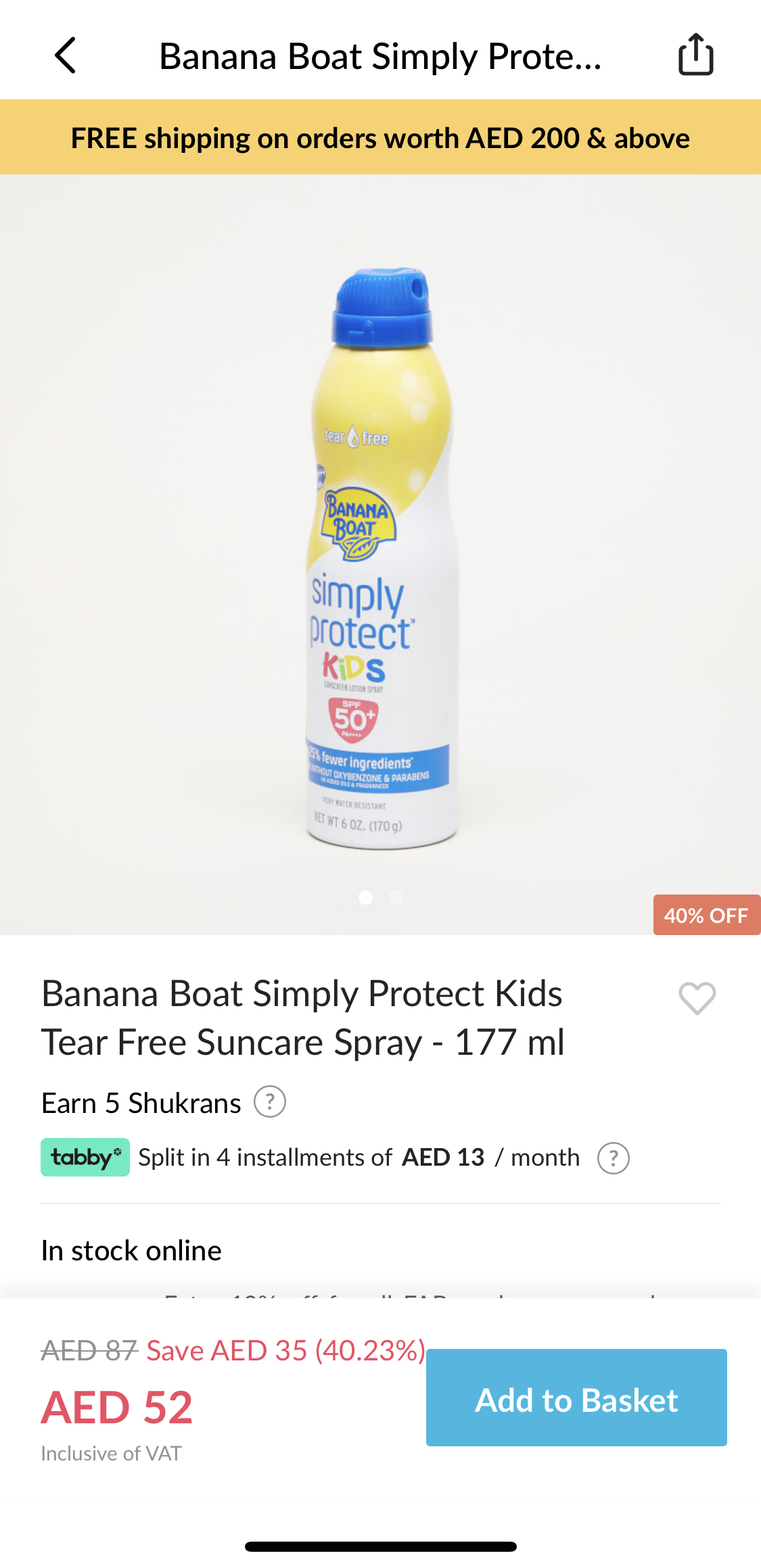Select second image carousel dot

tap(396, 897)
